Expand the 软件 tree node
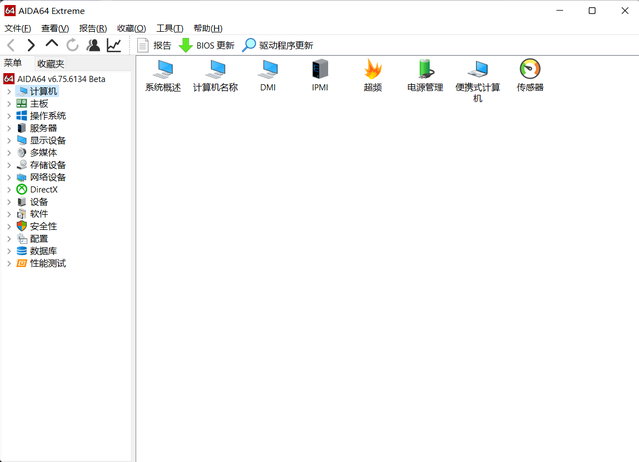 click(x=9, y=214)
